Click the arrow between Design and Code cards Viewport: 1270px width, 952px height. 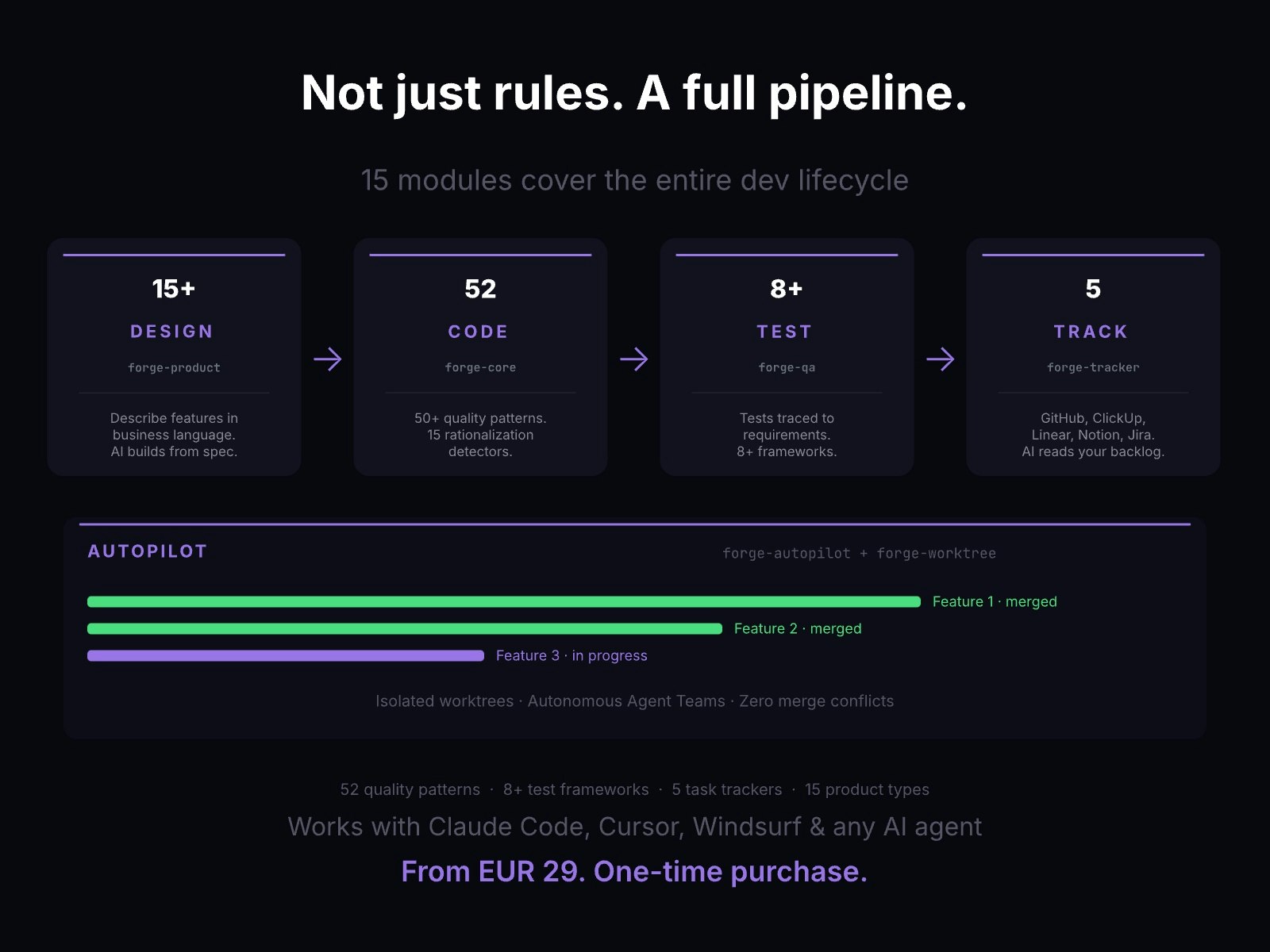327,359
